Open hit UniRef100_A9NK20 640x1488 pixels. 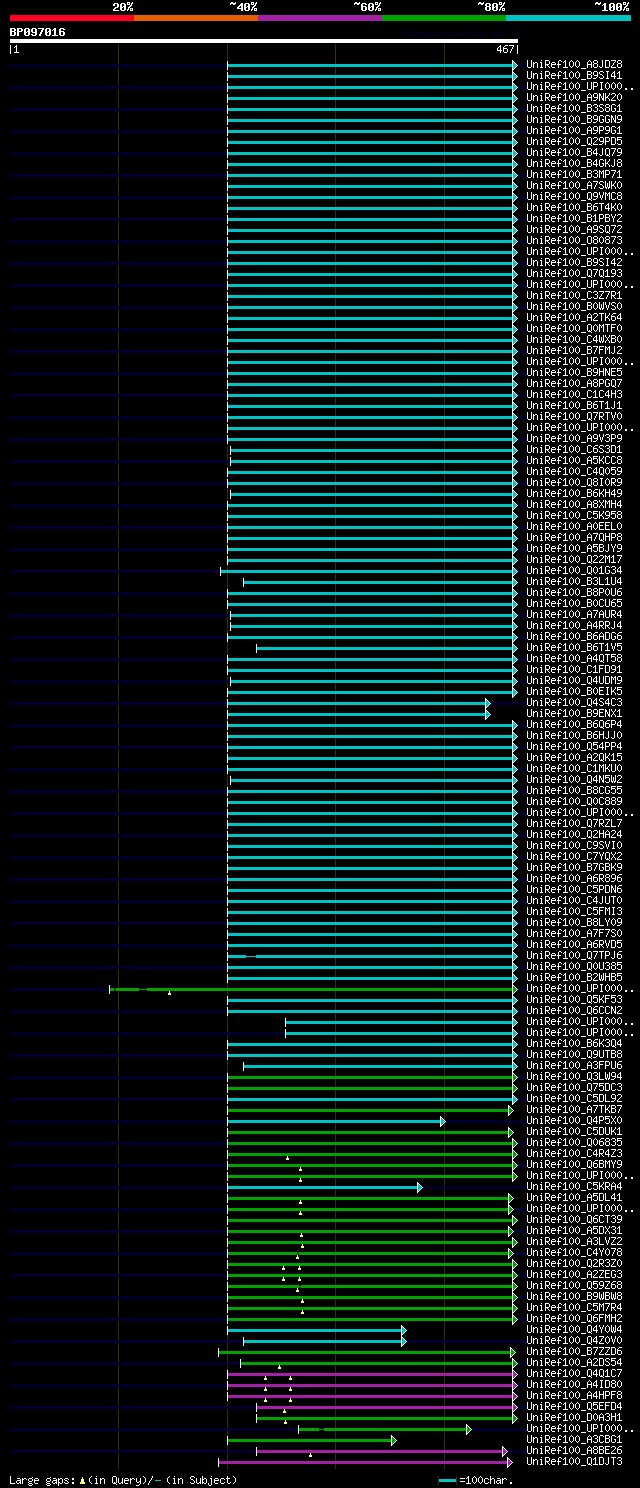point(574,97)
